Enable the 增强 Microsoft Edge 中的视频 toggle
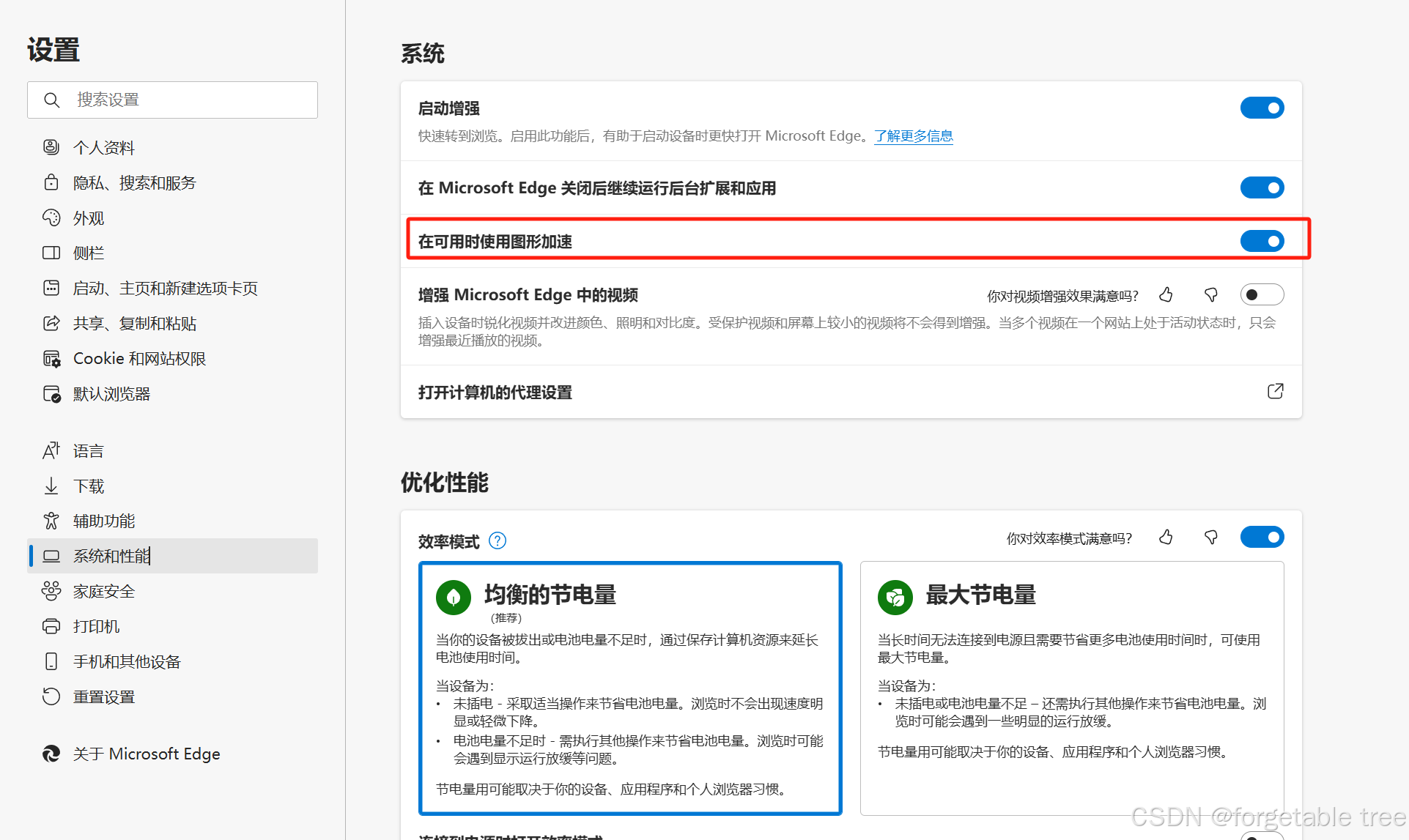 coord(1262,295)
